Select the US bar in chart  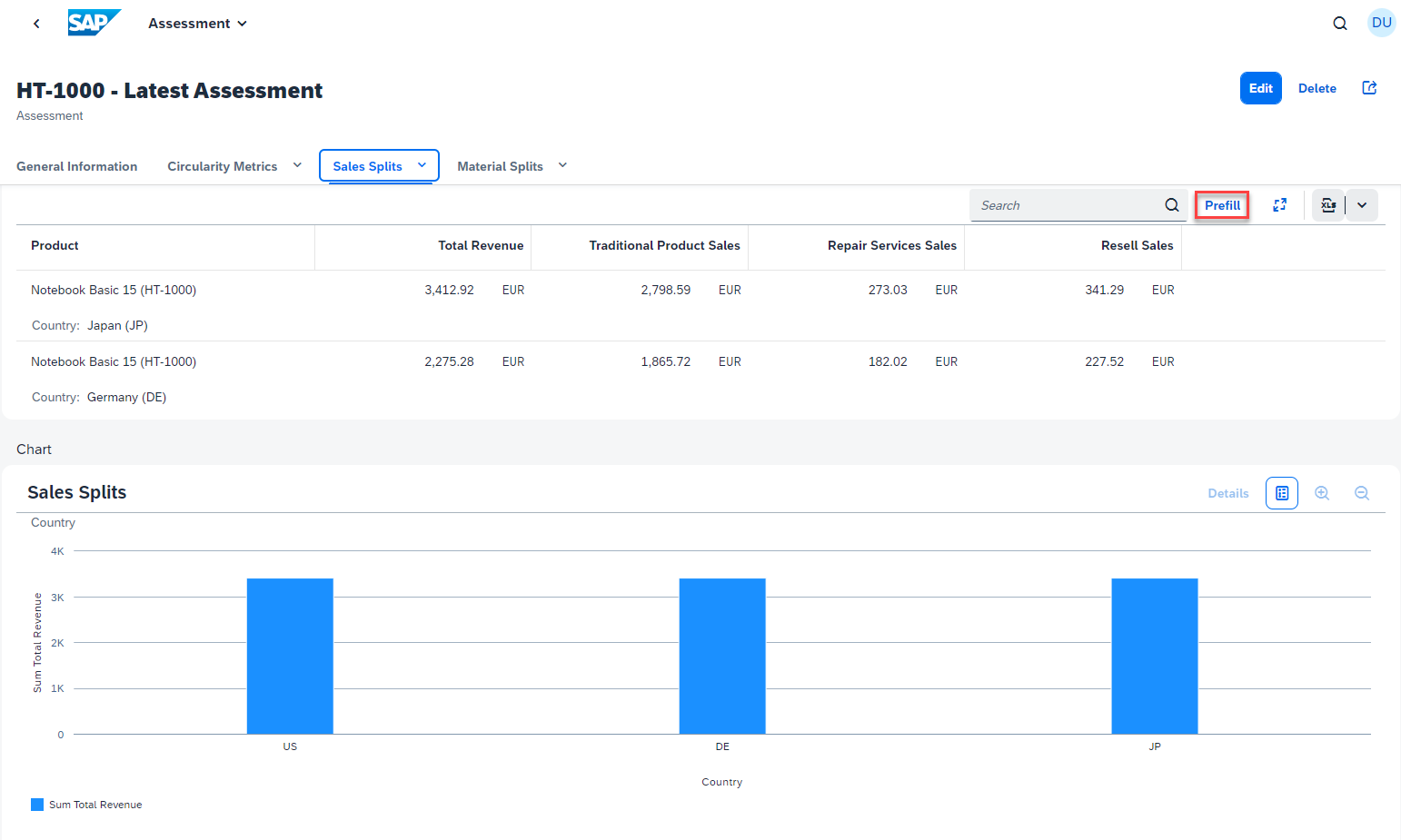tap(290, 656)
